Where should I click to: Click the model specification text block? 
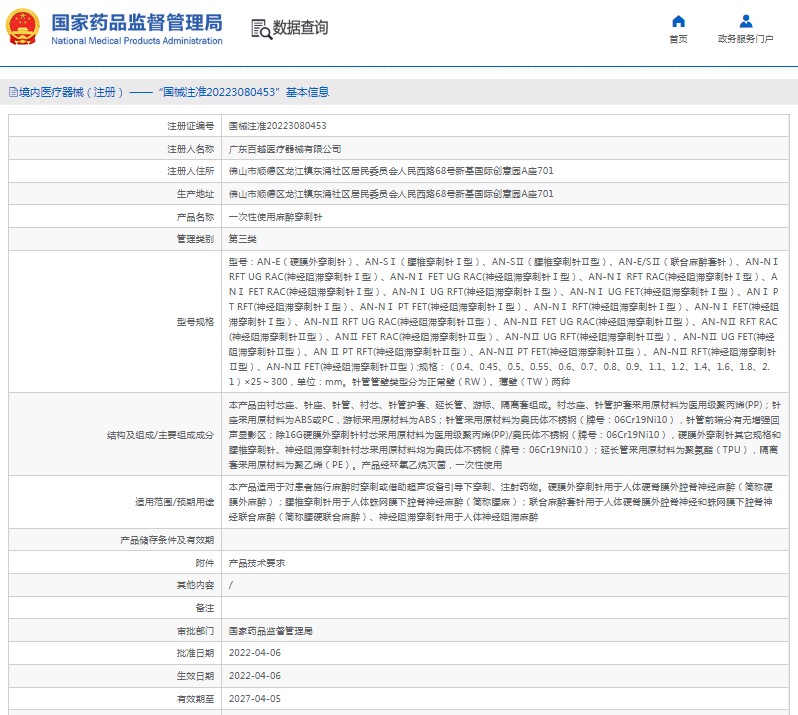coord(504,322)
